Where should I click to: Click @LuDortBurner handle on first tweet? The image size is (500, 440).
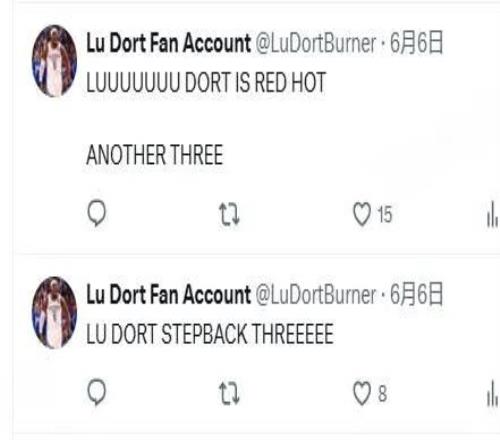pyautogui.click(x=316, y=43)
